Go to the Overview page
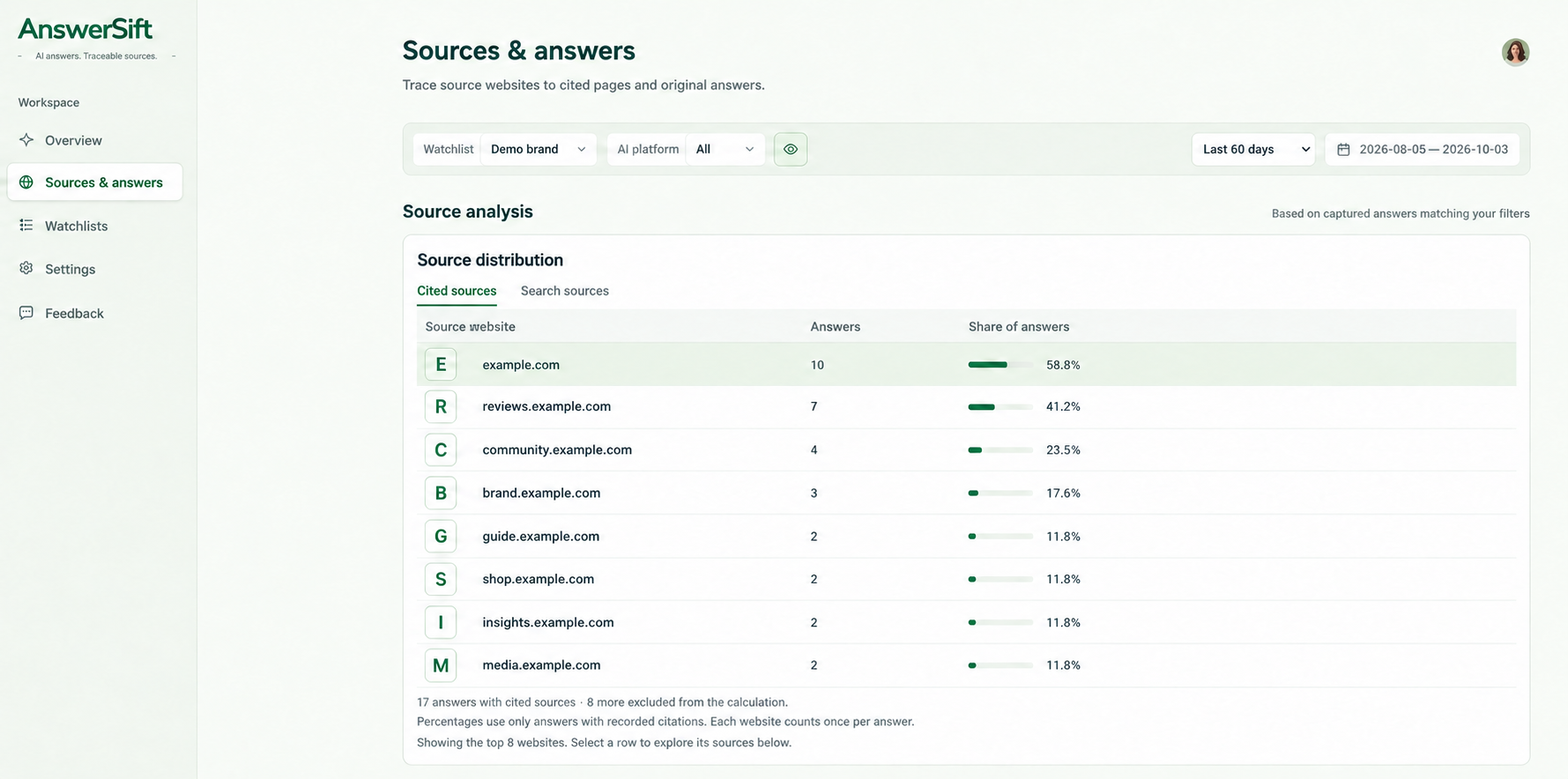This screenshot has width=1568, height=779. coord(73,140)
